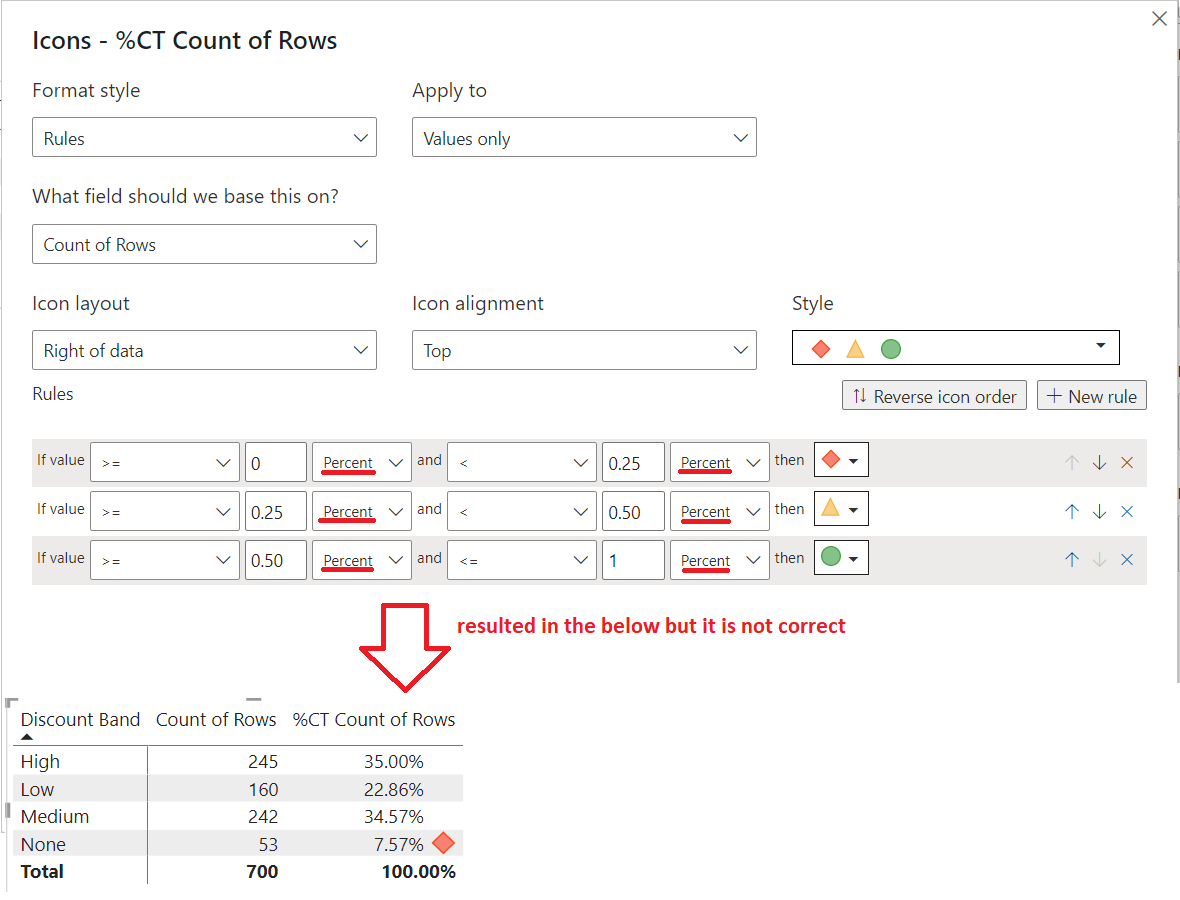Click the 242 count cell in Medium row
Viewport: 1180px width, 900px height.
[x=263, y=816]
